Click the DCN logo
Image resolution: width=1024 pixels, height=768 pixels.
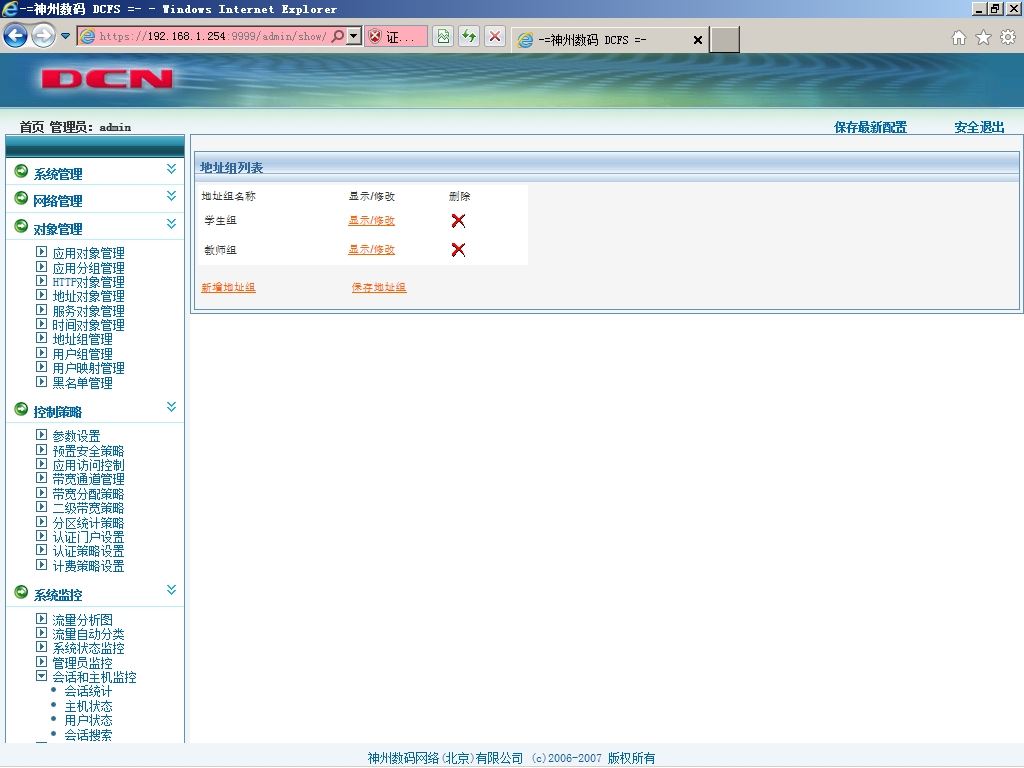106,79
